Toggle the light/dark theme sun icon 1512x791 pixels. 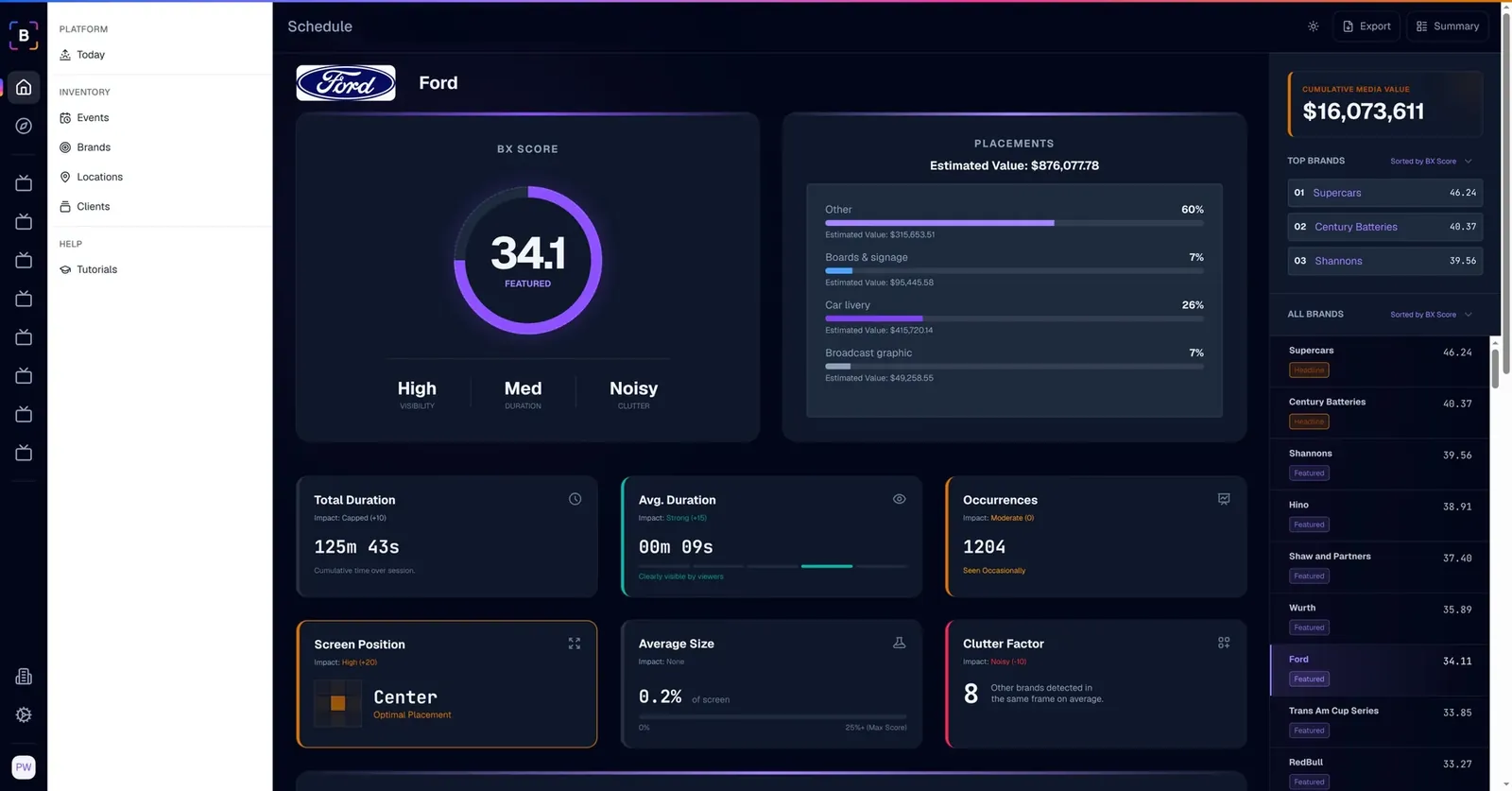click(x=1314, y=26)
